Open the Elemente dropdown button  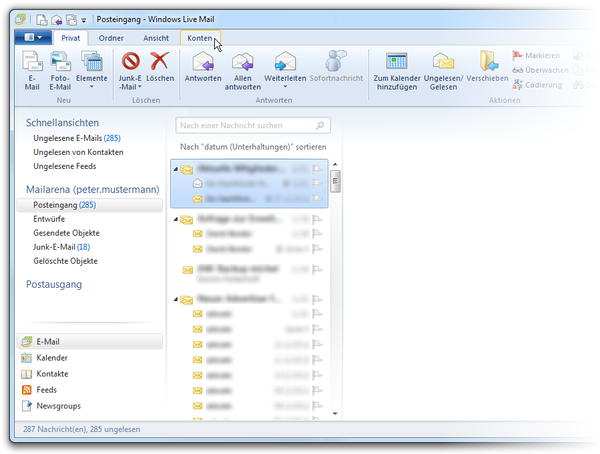point(92,70)
